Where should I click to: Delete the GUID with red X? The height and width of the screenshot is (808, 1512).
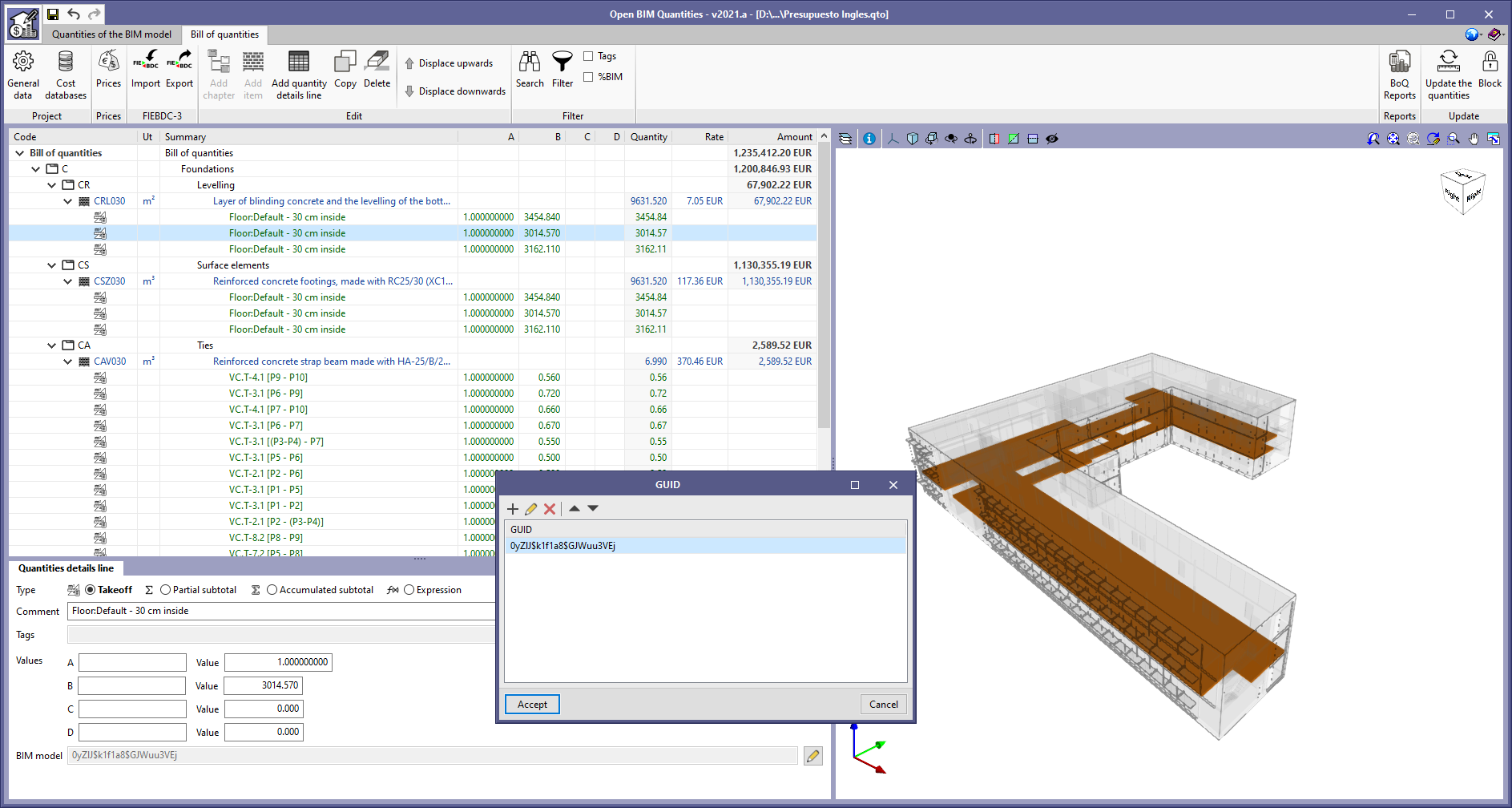point(550,509)
